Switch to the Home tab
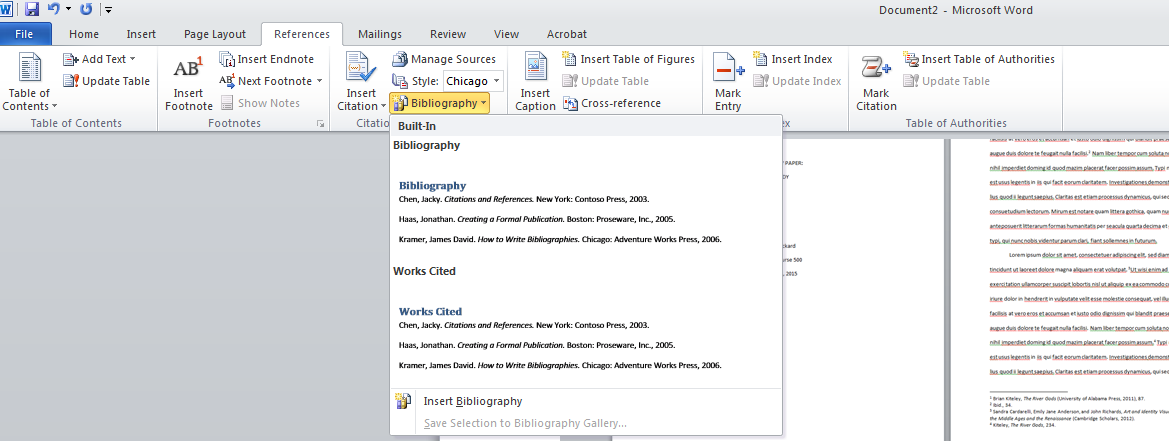The height and width of the screenshot is (441, 1169). click(84, 34)
